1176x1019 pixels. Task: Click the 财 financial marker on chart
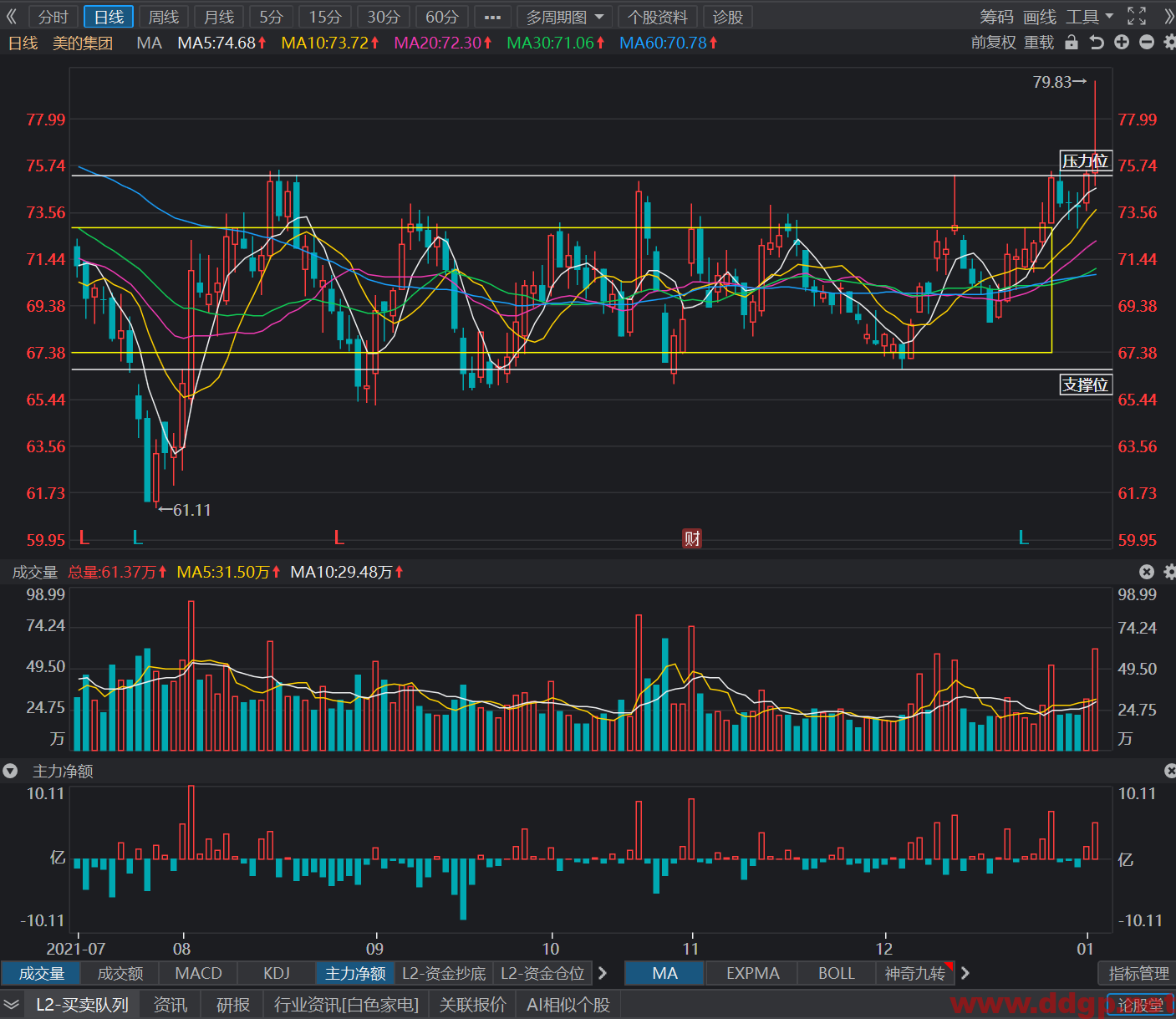click(x=692, y=538)
